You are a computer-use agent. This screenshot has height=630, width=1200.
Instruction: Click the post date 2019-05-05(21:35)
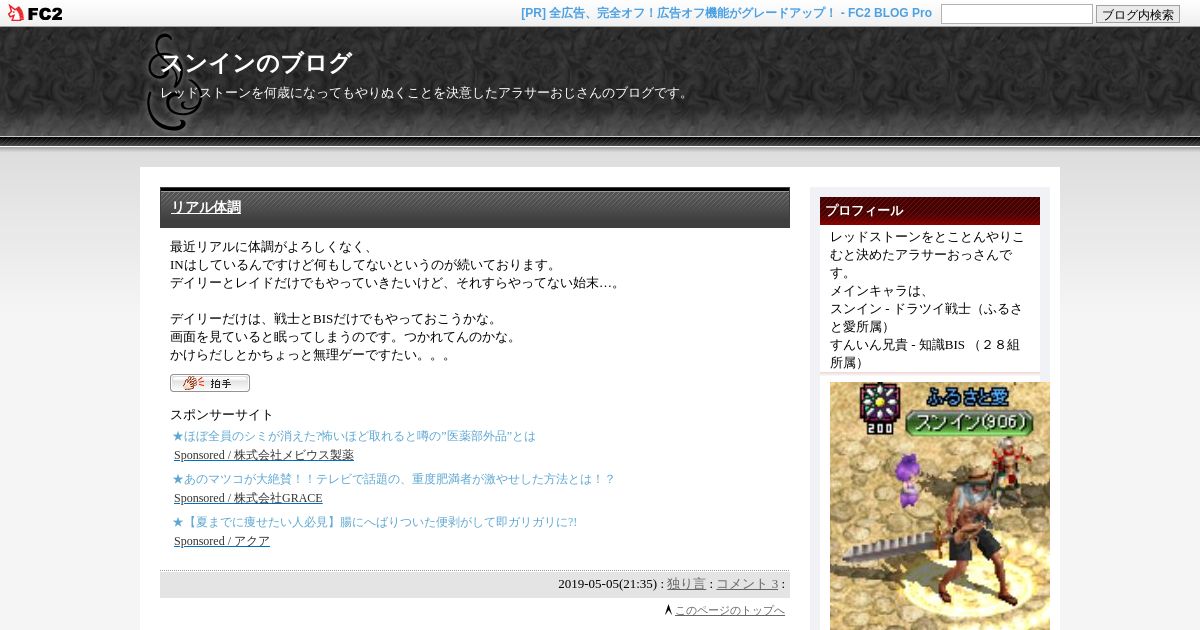pos(607,584)
